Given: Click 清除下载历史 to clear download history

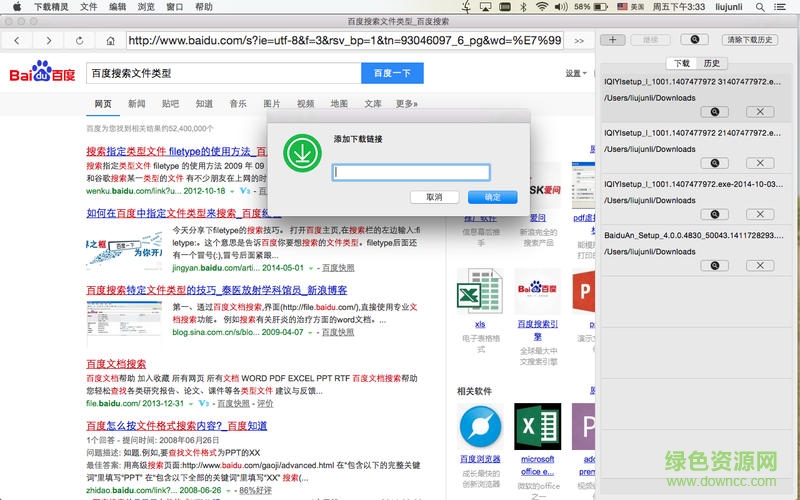Looking at the screenshot, I should (x=750, y=40).
